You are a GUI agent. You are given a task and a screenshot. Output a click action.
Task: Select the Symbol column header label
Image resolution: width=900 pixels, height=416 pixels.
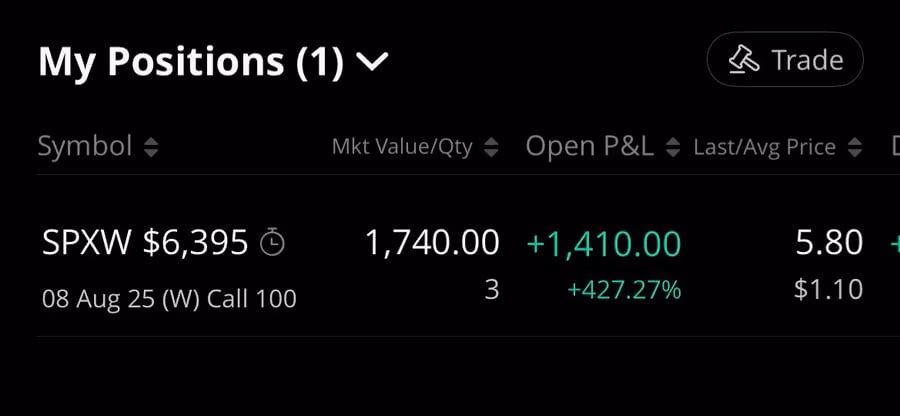click(85, 147)
